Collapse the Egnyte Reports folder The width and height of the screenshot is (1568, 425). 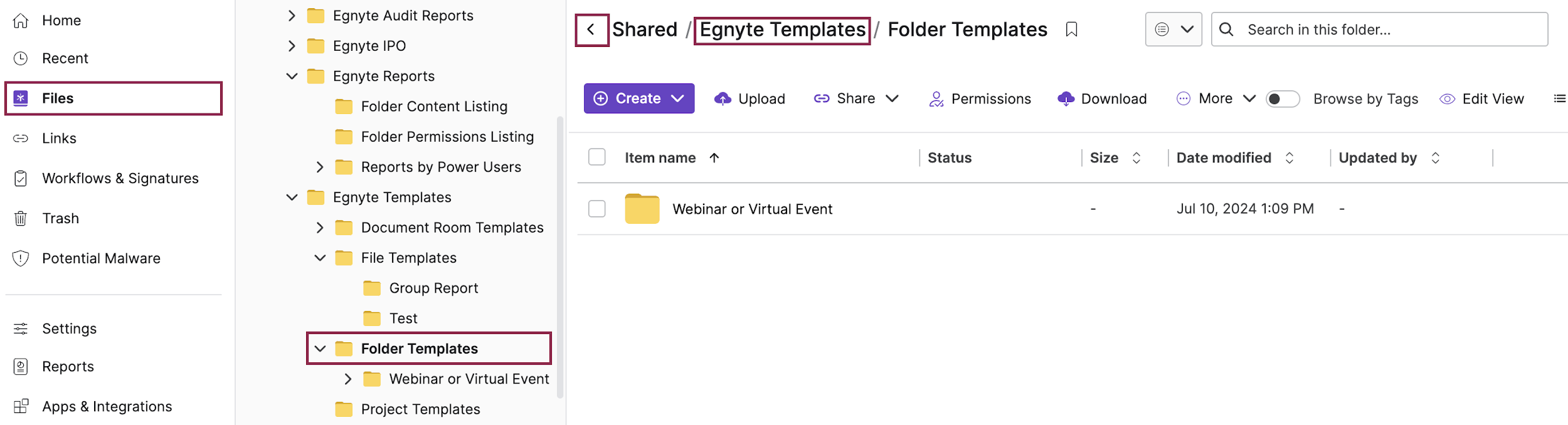tap(292, 76)
